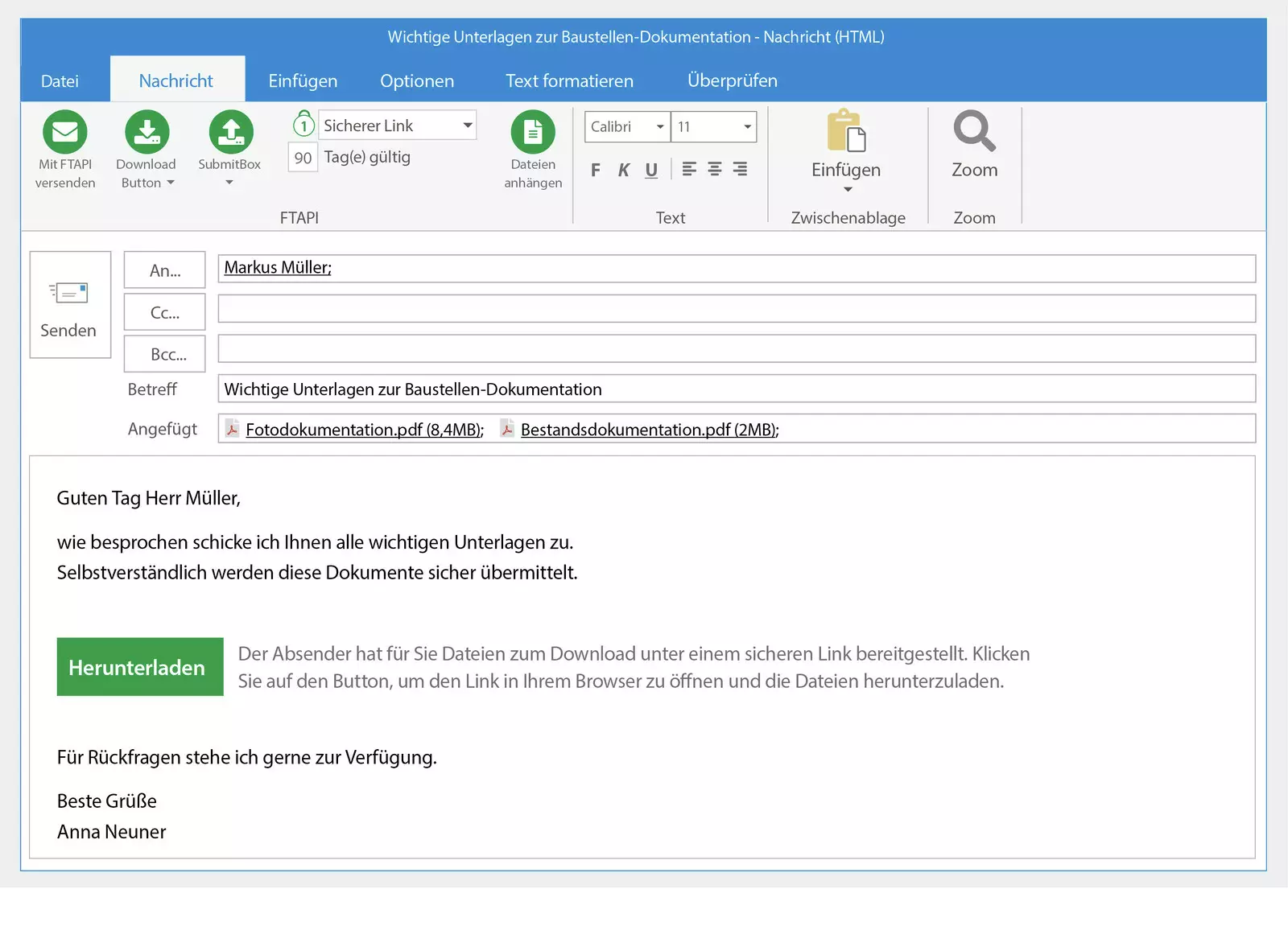Click the SubmitBox upload icon
1288x947 pixels.
click(x=231, y=132)
